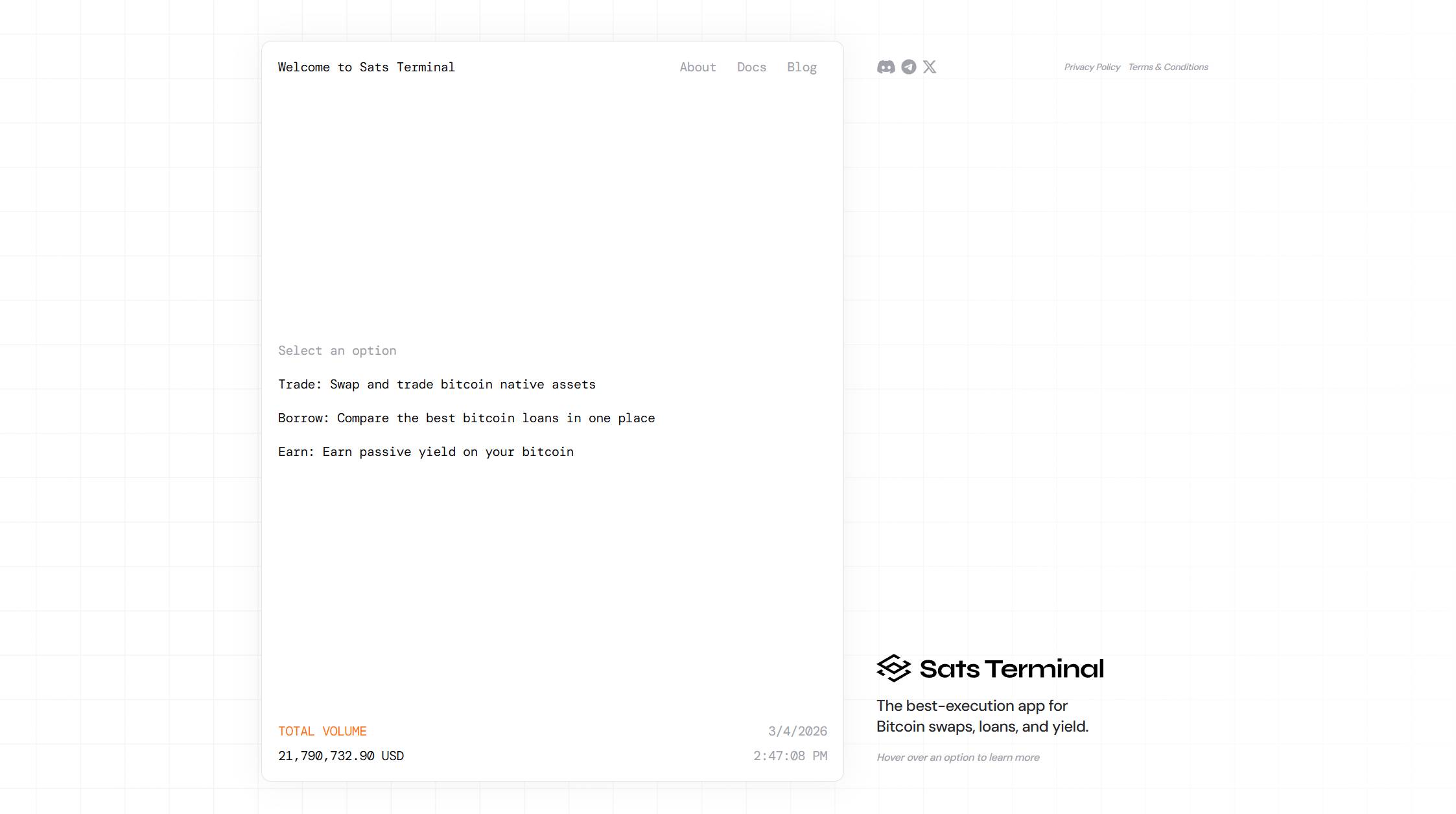Open the X (Twitter) profile icon

pyautogui.click(x=930, y=67)
